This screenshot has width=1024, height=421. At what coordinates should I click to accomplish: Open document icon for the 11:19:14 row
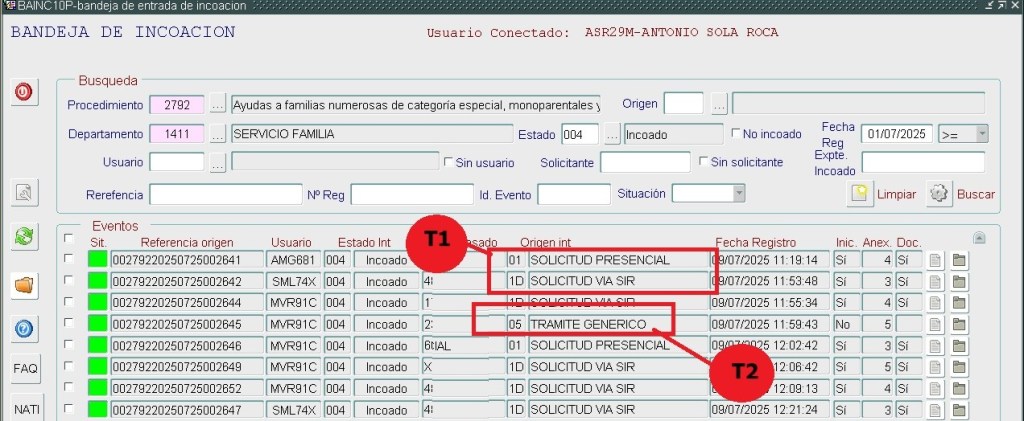click(x=936, y=261)
